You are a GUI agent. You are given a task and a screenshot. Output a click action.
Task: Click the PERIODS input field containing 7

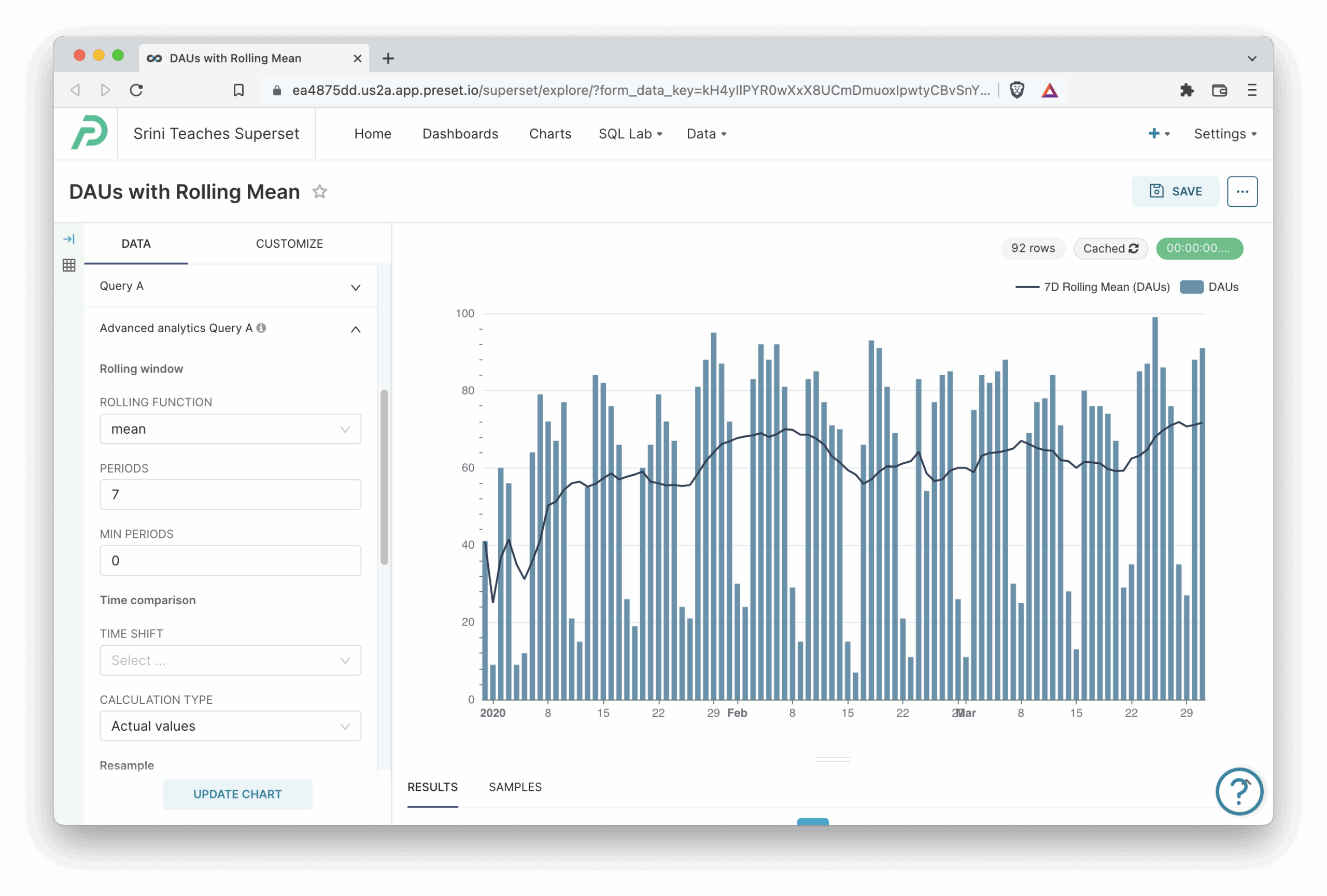pyautogui.click(x=230, y=494)
